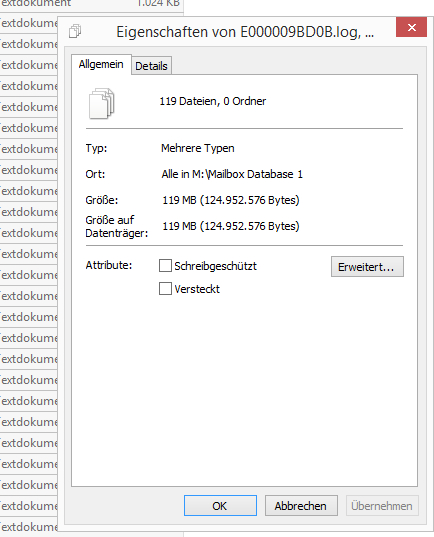Click the greyed-out Übernehmen button
This screenshot has width=434, height=537.
[x=382, y=505]
